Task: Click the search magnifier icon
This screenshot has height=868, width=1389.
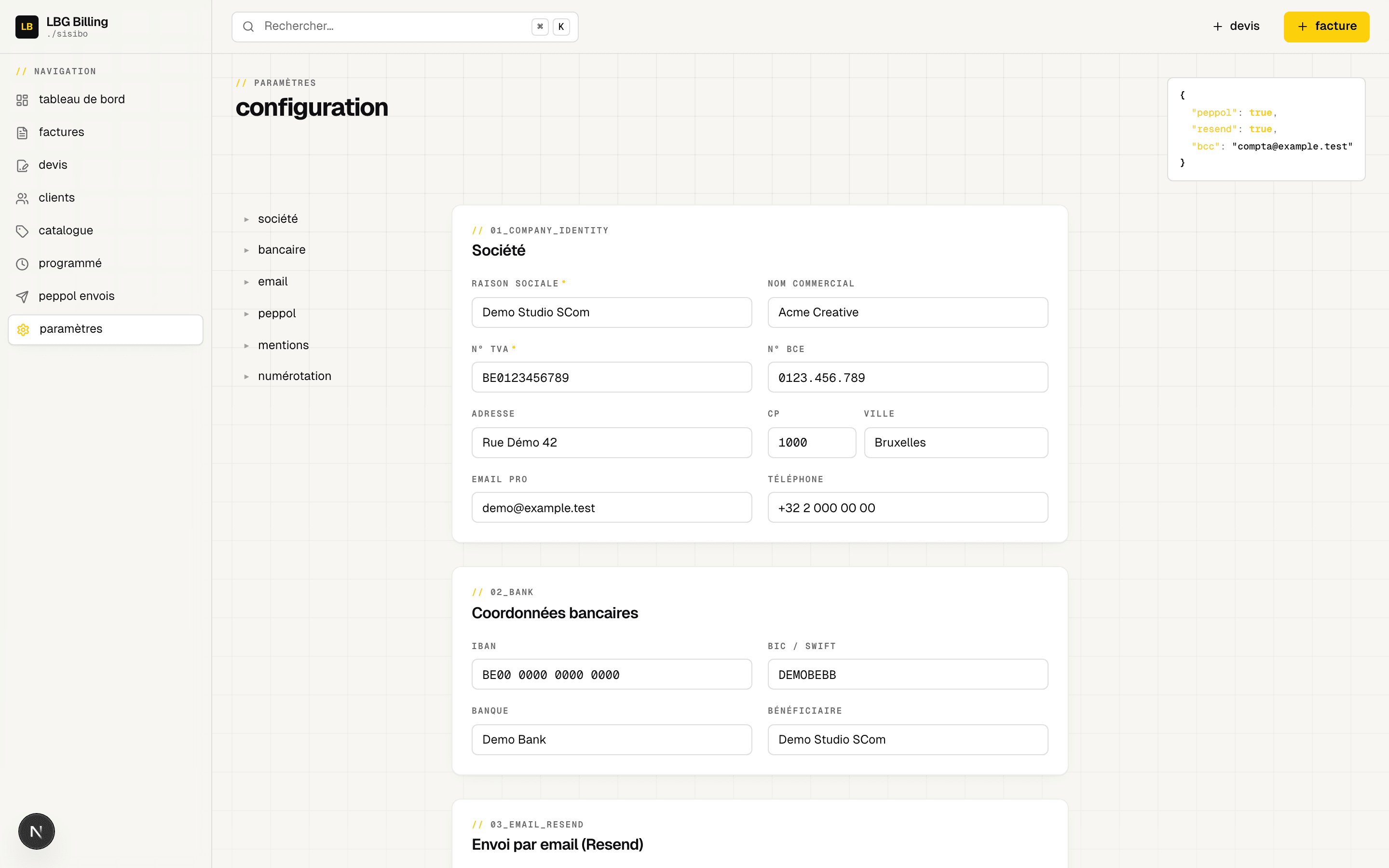Action: pyautogui.click(x=248, y=27)
